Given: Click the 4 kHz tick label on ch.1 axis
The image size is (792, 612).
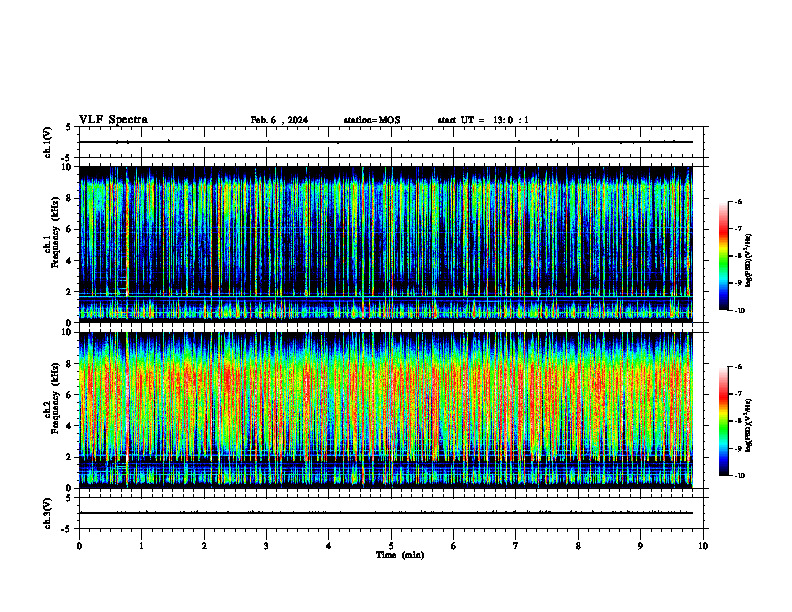Looking at the screenshot, I should point(70,261).
